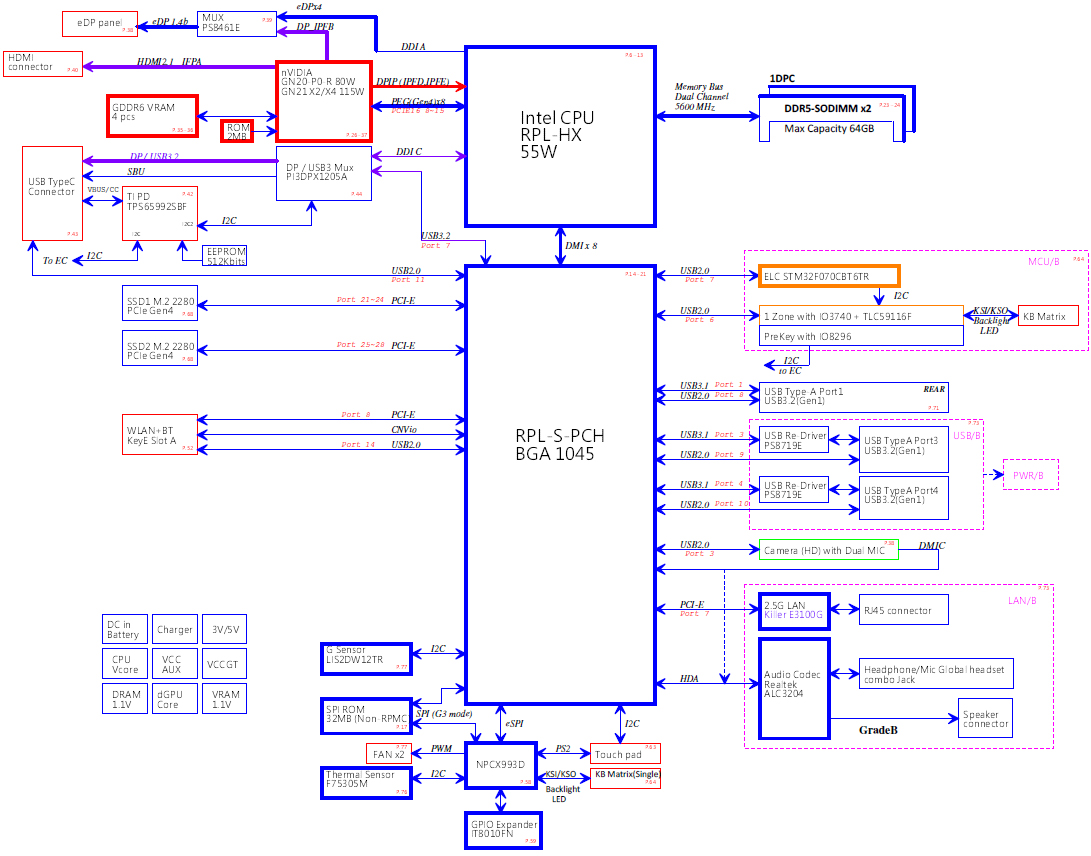Screen dimensions: 1091x856
Task: Select the SSD1 M.2 2280 block
Action: [159, 303]
